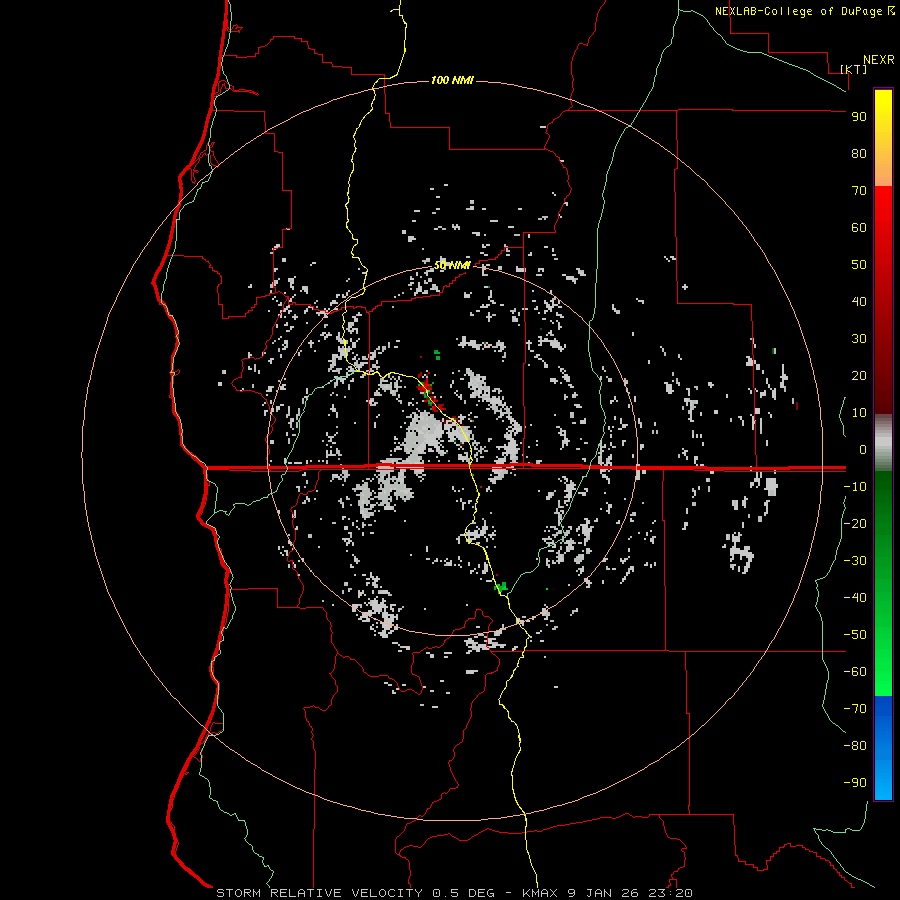Viewport: 900px width, 900px height.
Task: Click the positive "80" scale label
Action: (859, 153)
